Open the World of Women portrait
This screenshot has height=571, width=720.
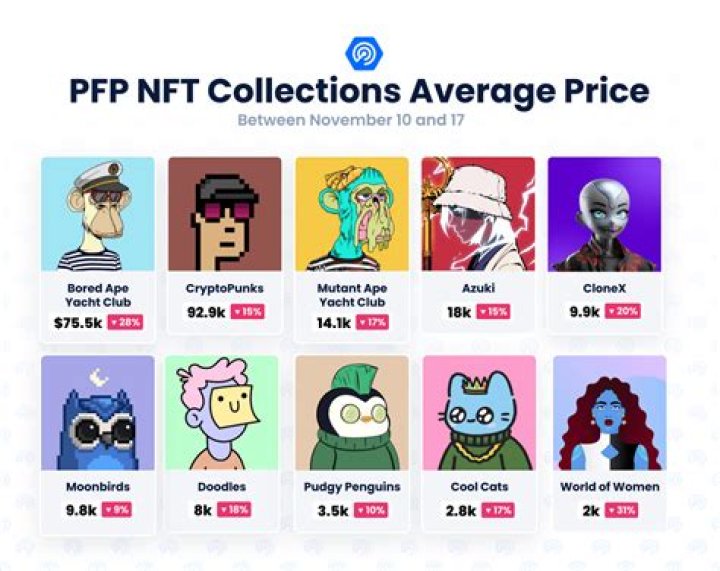(609, 412)
